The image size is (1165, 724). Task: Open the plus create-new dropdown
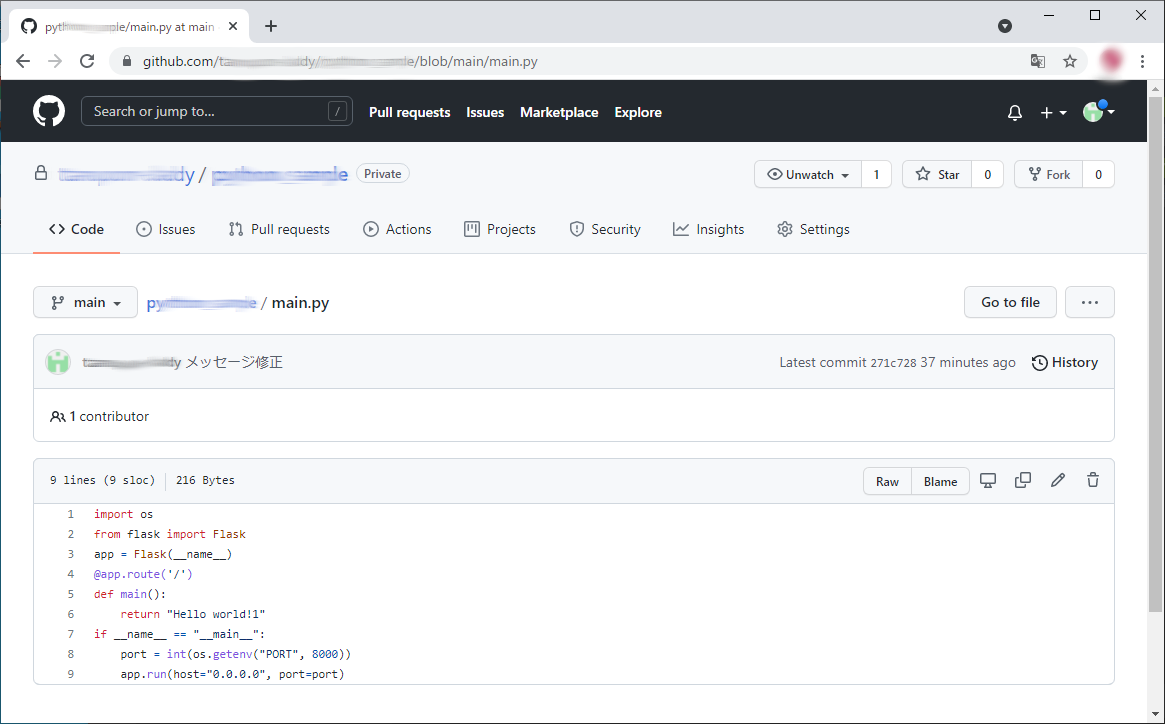(x=1053, y=113)
